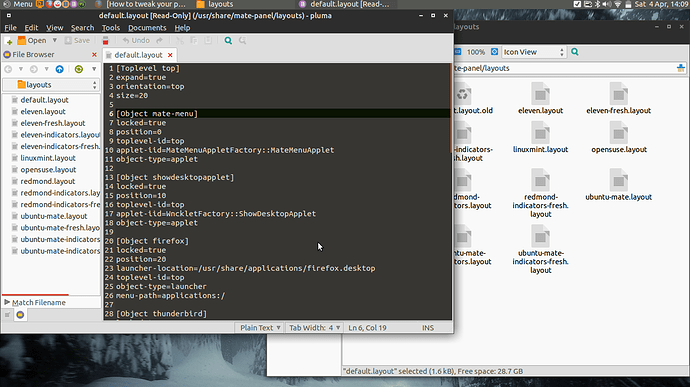
Task: Open the Tools menu
Action: [x=110, y=28]
